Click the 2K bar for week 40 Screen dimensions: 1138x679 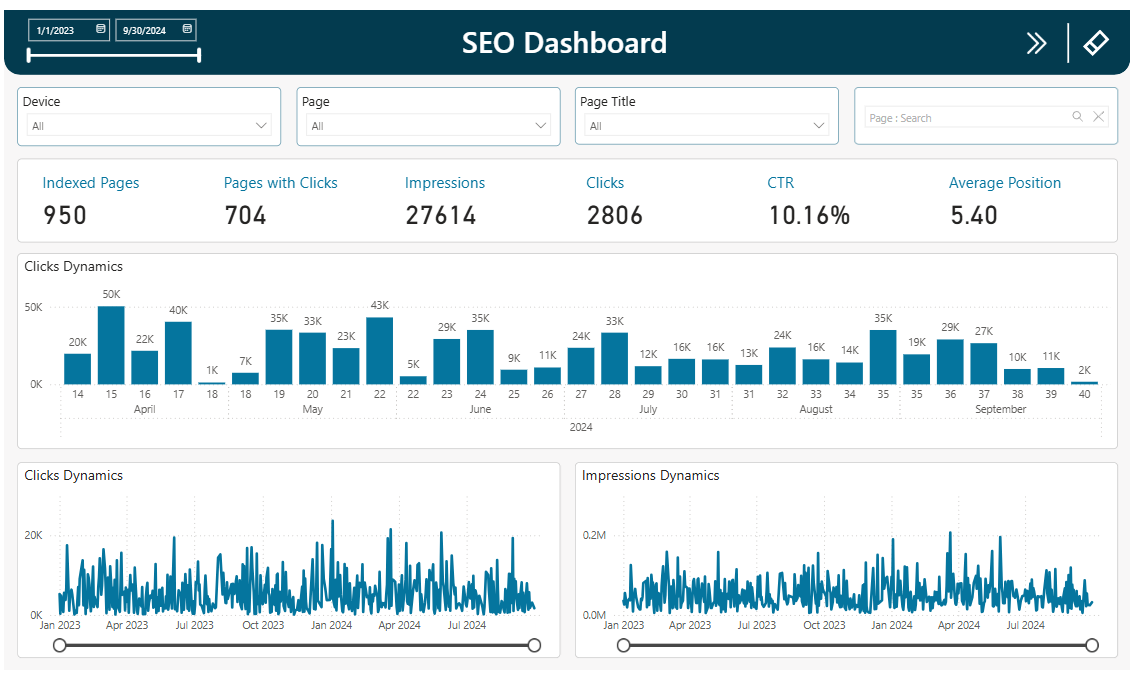tap(1084, 382)
